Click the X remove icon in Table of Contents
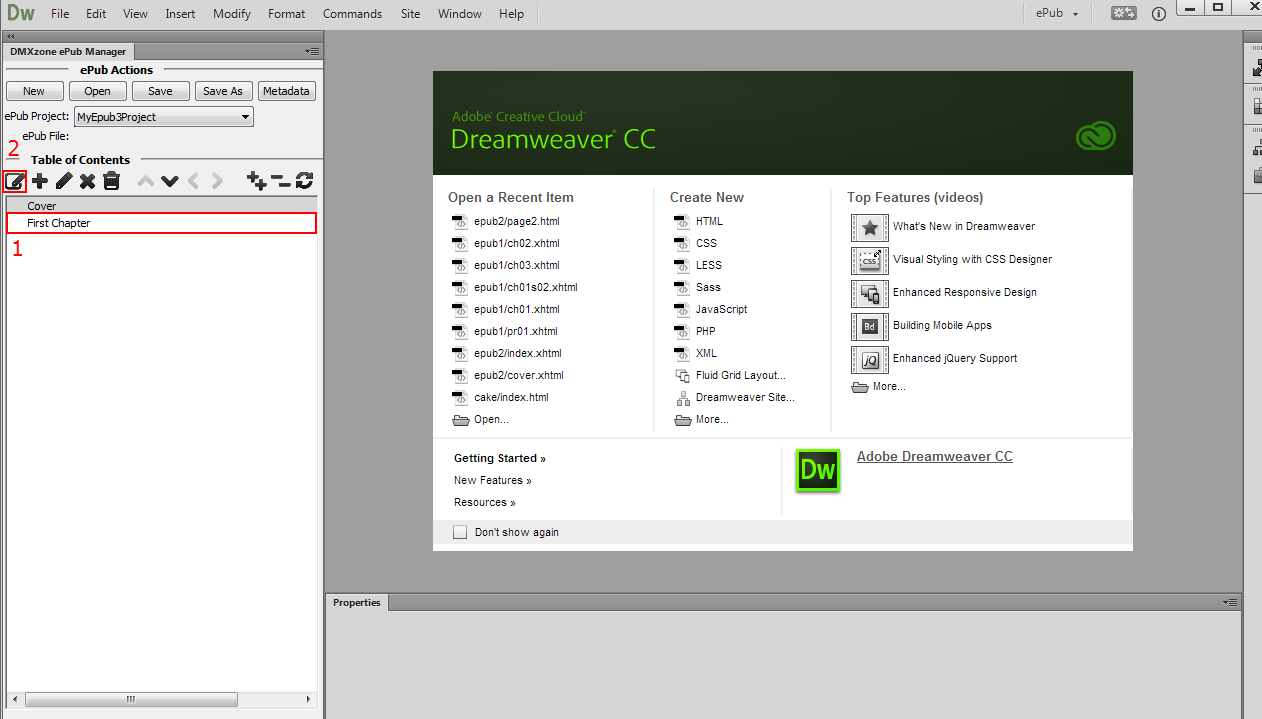The width and height of the screenshot is (1262, 719). click(88, 181)
